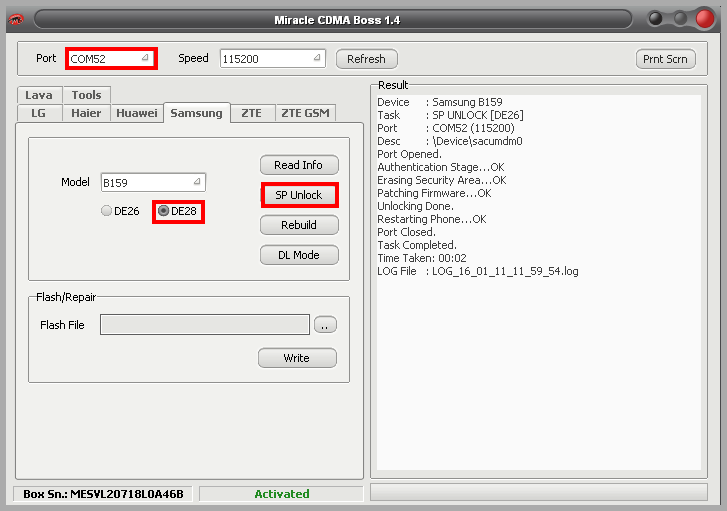Expand the Model B159 dropdown
This screenshot has height=511, width=727.
tap(153, 182)
